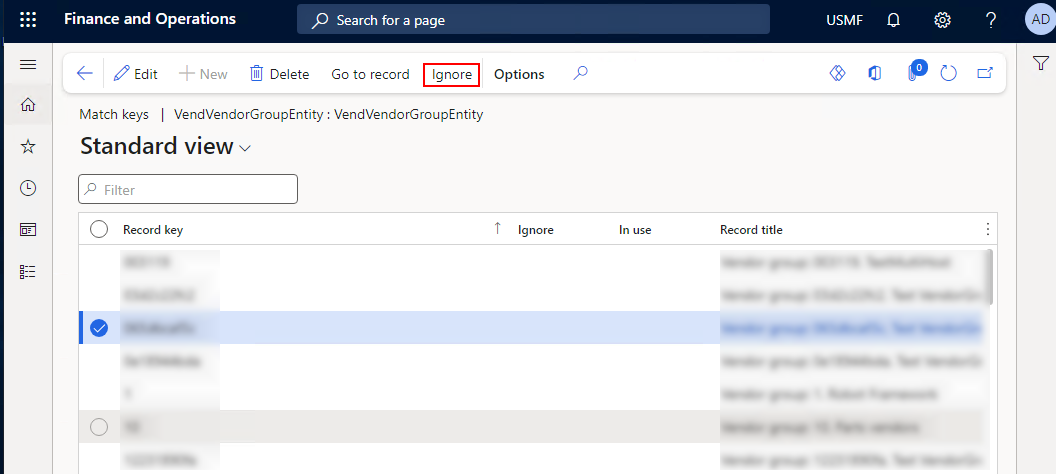Click the Delete button
1056x474 pixels.
click(x=279, y=74)
